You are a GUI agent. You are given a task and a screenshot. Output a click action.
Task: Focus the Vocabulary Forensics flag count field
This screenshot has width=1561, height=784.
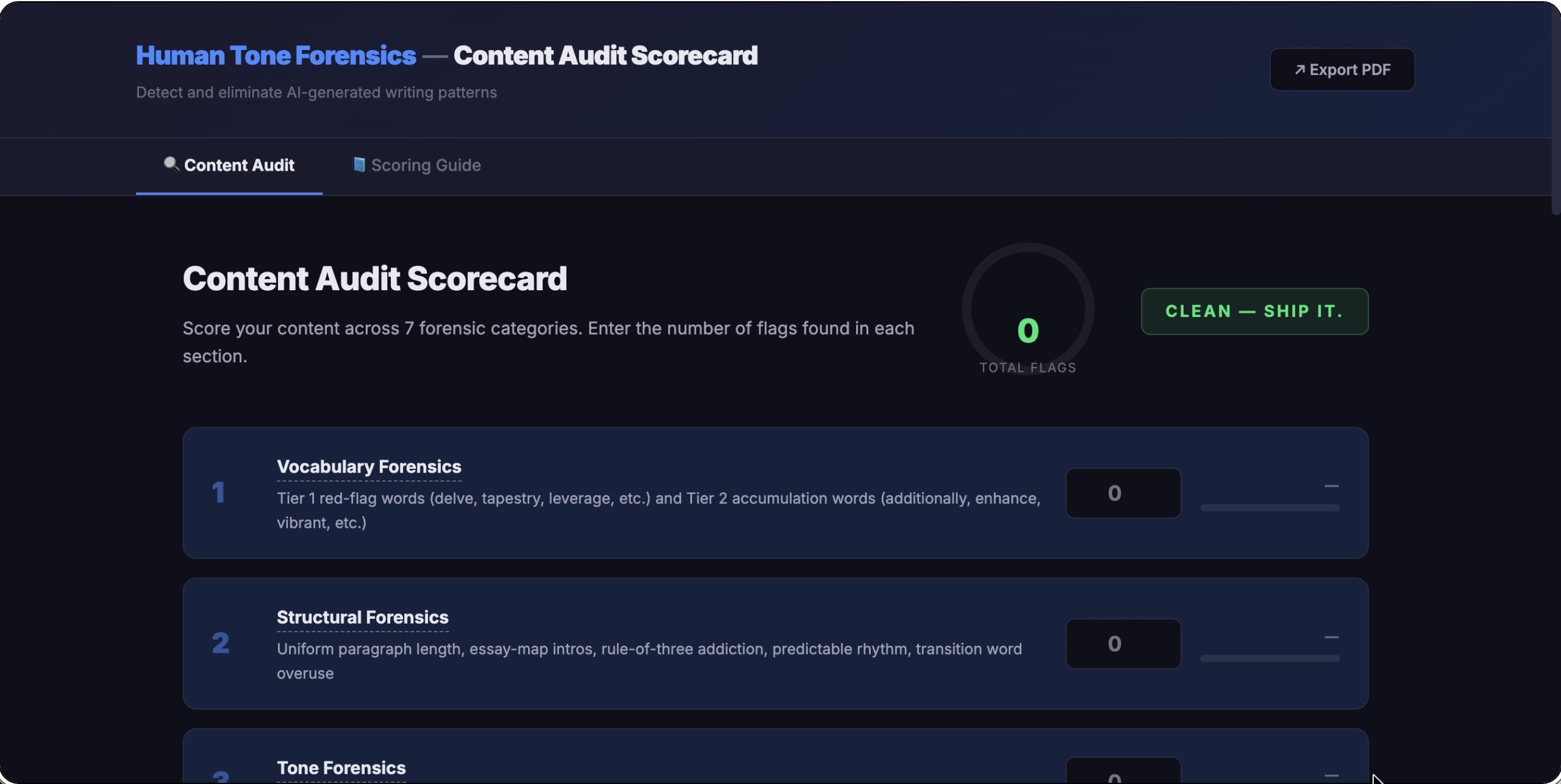[1123, 493]
